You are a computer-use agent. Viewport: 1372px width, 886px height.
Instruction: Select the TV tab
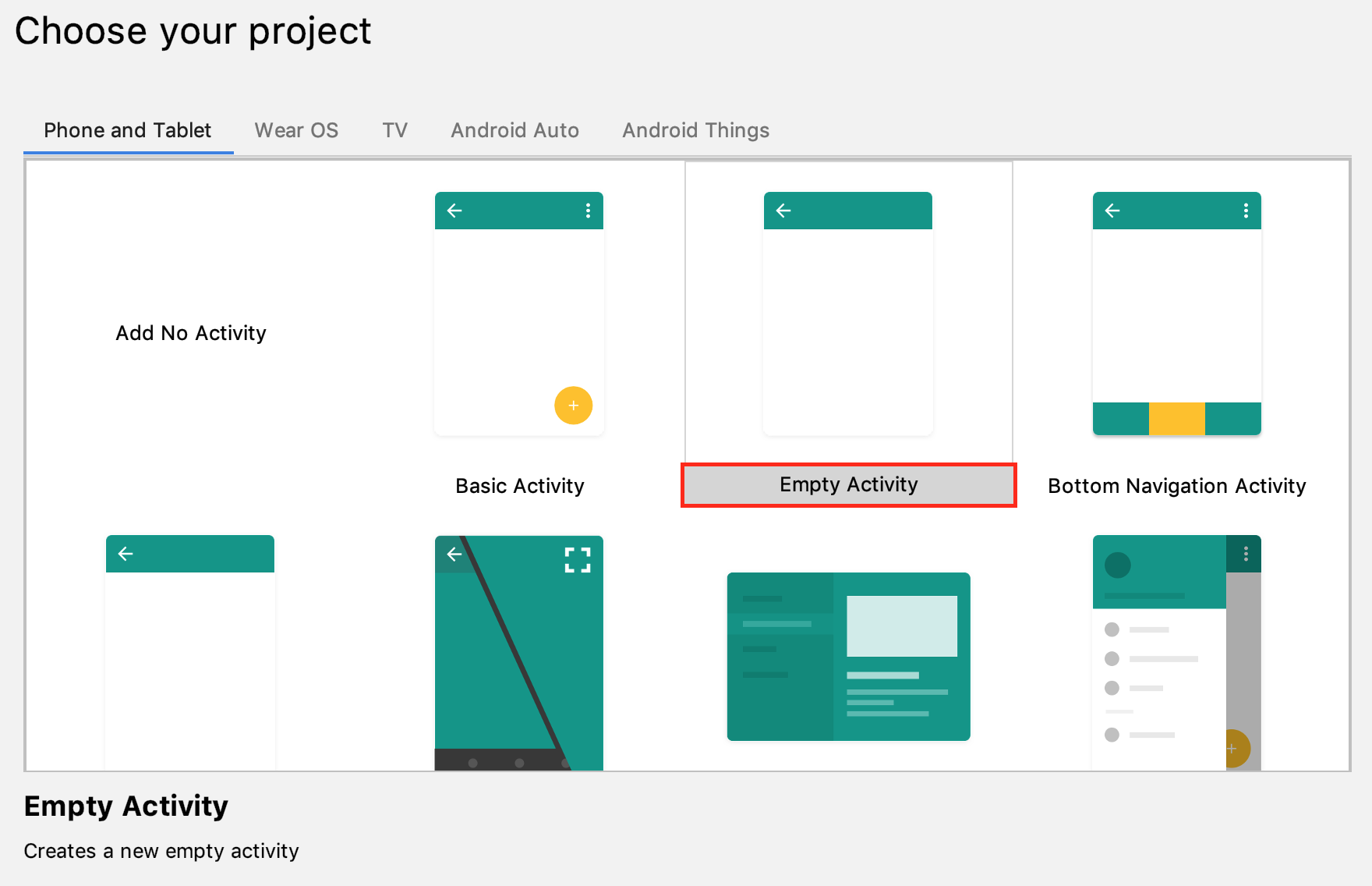(394, 130)
